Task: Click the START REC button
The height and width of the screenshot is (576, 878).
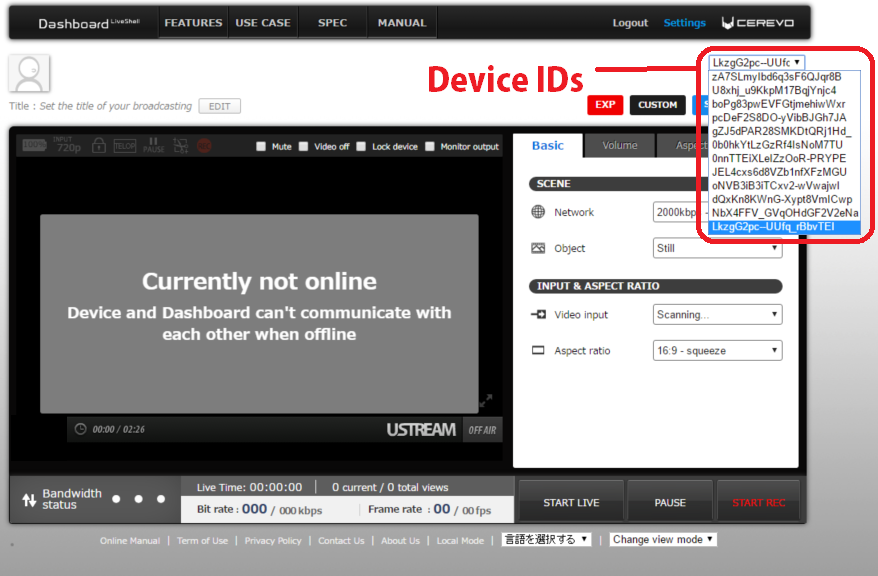Action: point(759,502)
